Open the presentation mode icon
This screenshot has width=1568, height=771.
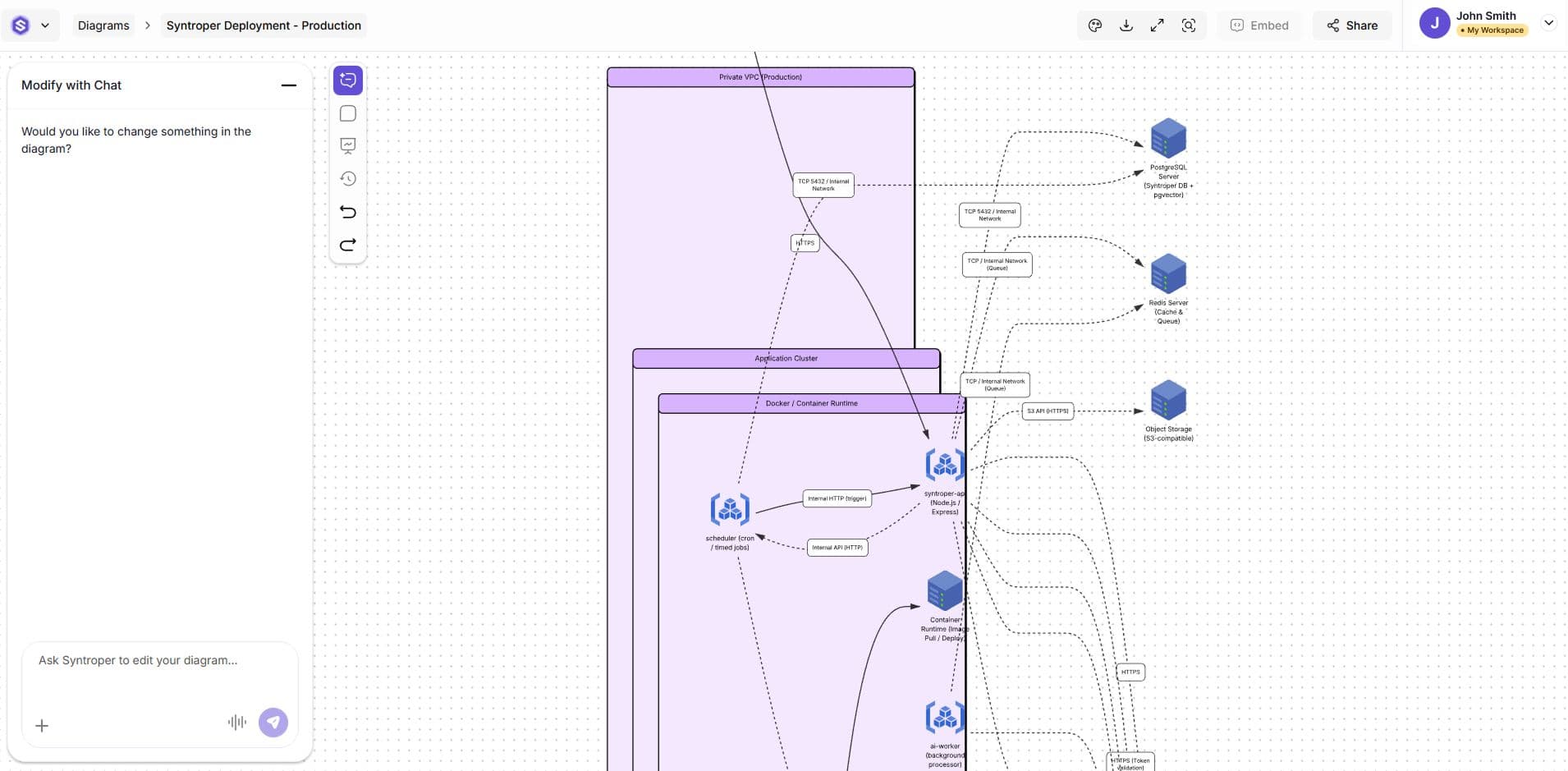coord(348,146)
